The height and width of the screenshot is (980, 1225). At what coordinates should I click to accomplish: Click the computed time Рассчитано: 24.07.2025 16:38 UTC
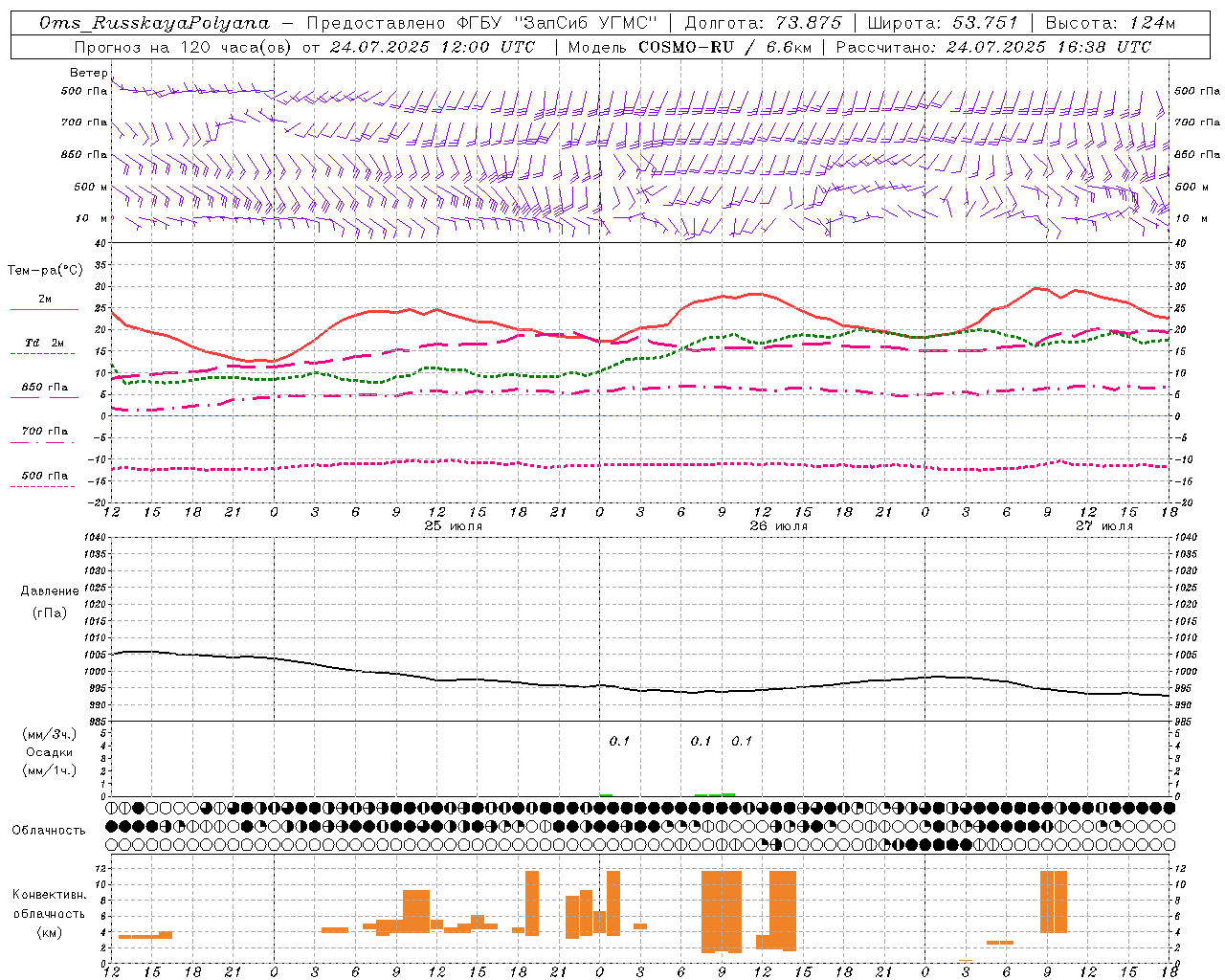click(x=993, y=47)
